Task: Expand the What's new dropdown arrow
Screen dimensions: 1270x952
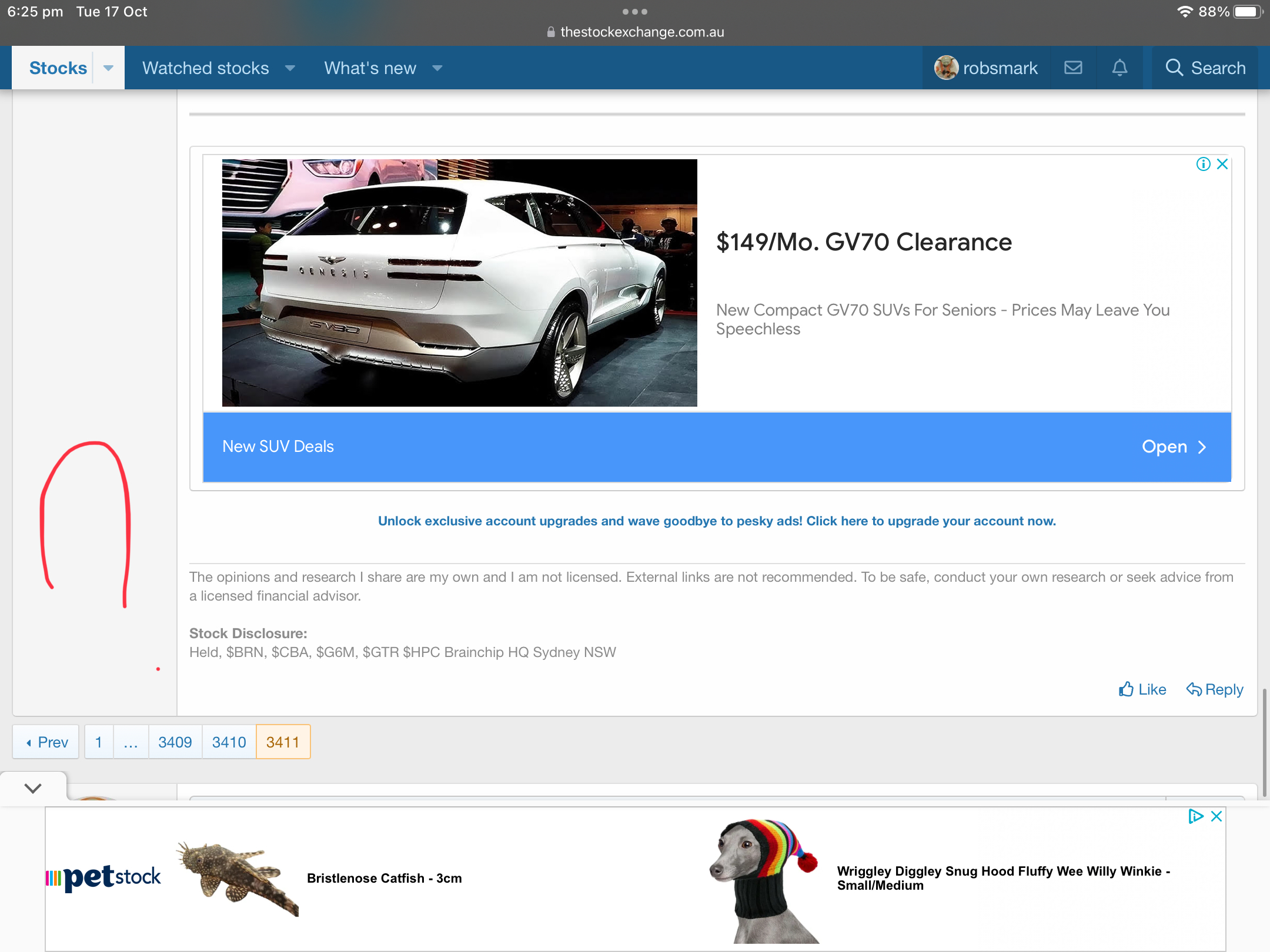Action: coord(437,68)
